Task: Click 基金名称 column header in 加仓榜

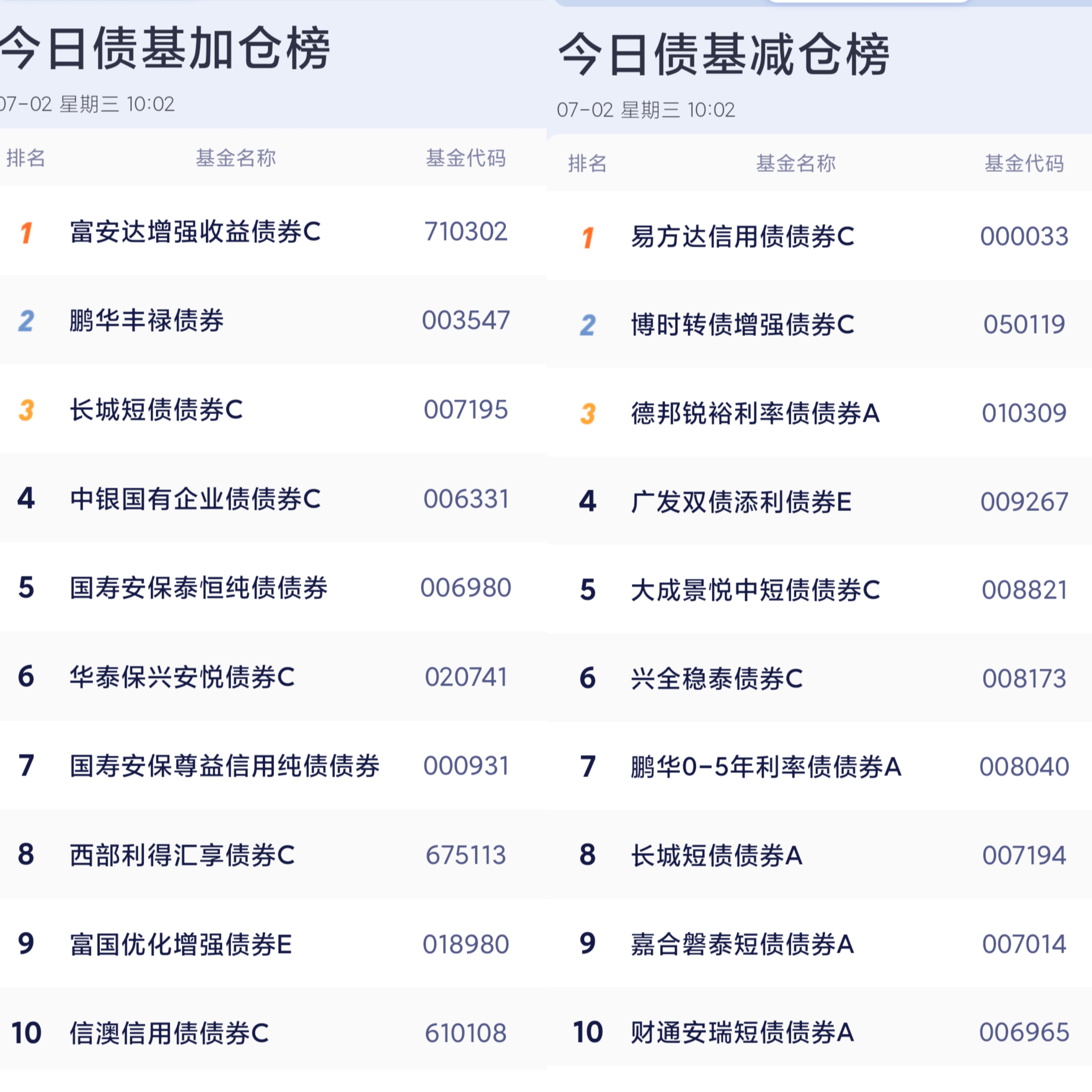Action: pos(236,158)
